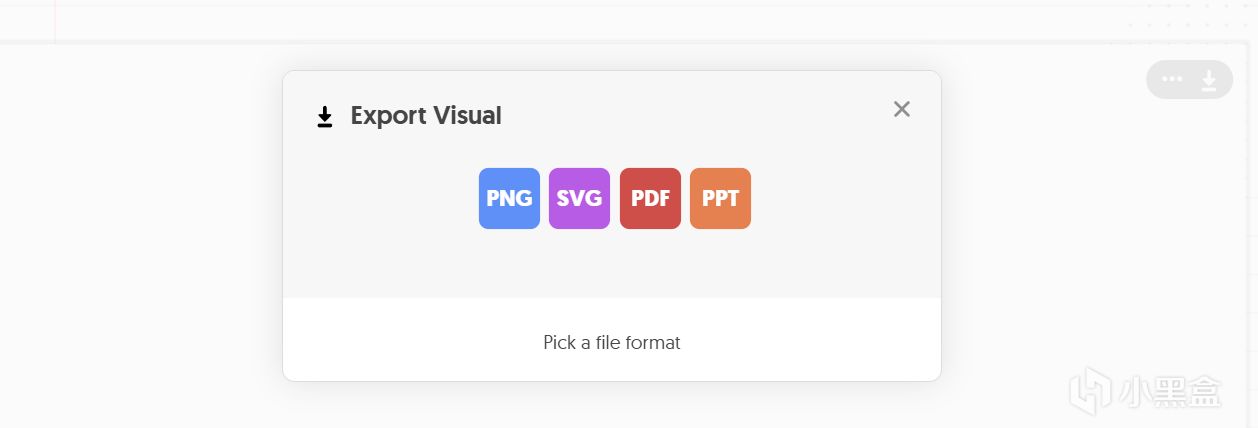Image resolution: width=1258 pixels, height=428 pixels.
Task: Open the three-dot more options menu
Action: [1172, 79]
